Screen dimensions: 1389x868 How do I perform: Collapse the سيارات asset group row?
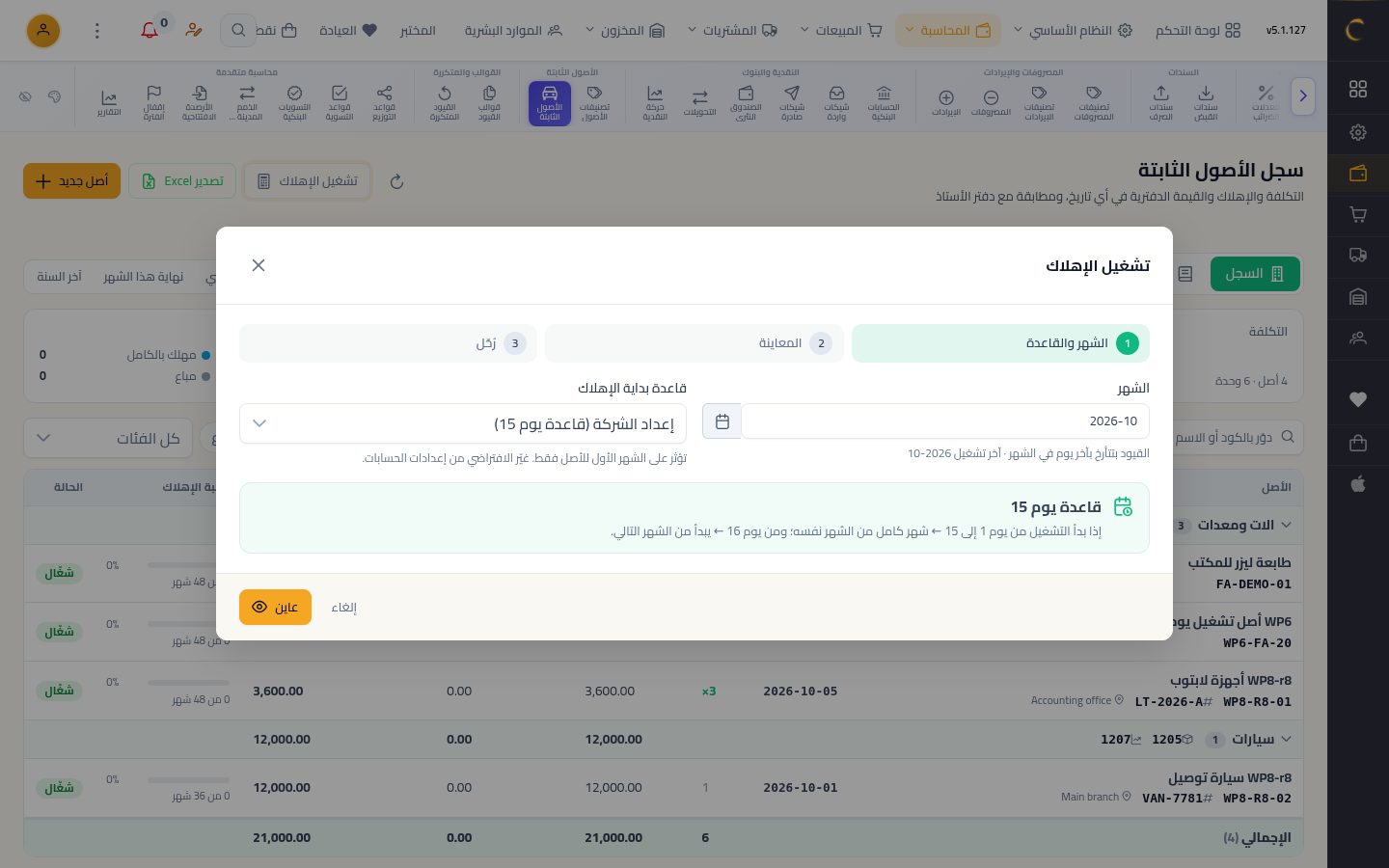[x=1285, y=740]
